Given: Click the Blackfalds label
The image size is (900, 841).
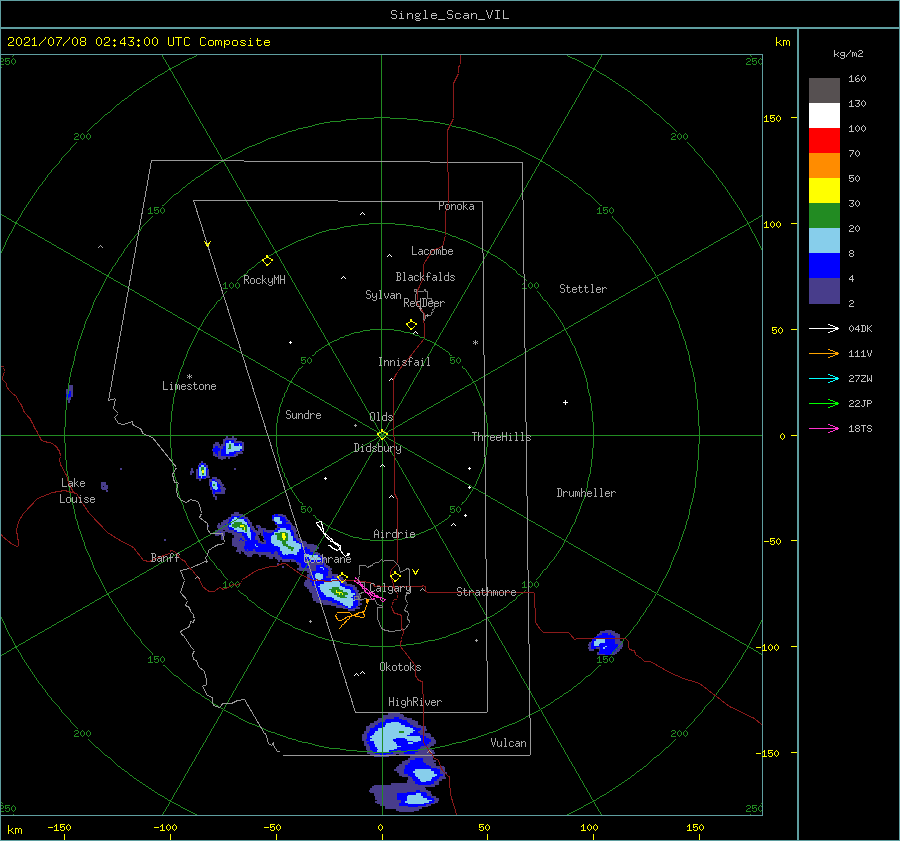Looking at the screenshot, I should 425,277.
